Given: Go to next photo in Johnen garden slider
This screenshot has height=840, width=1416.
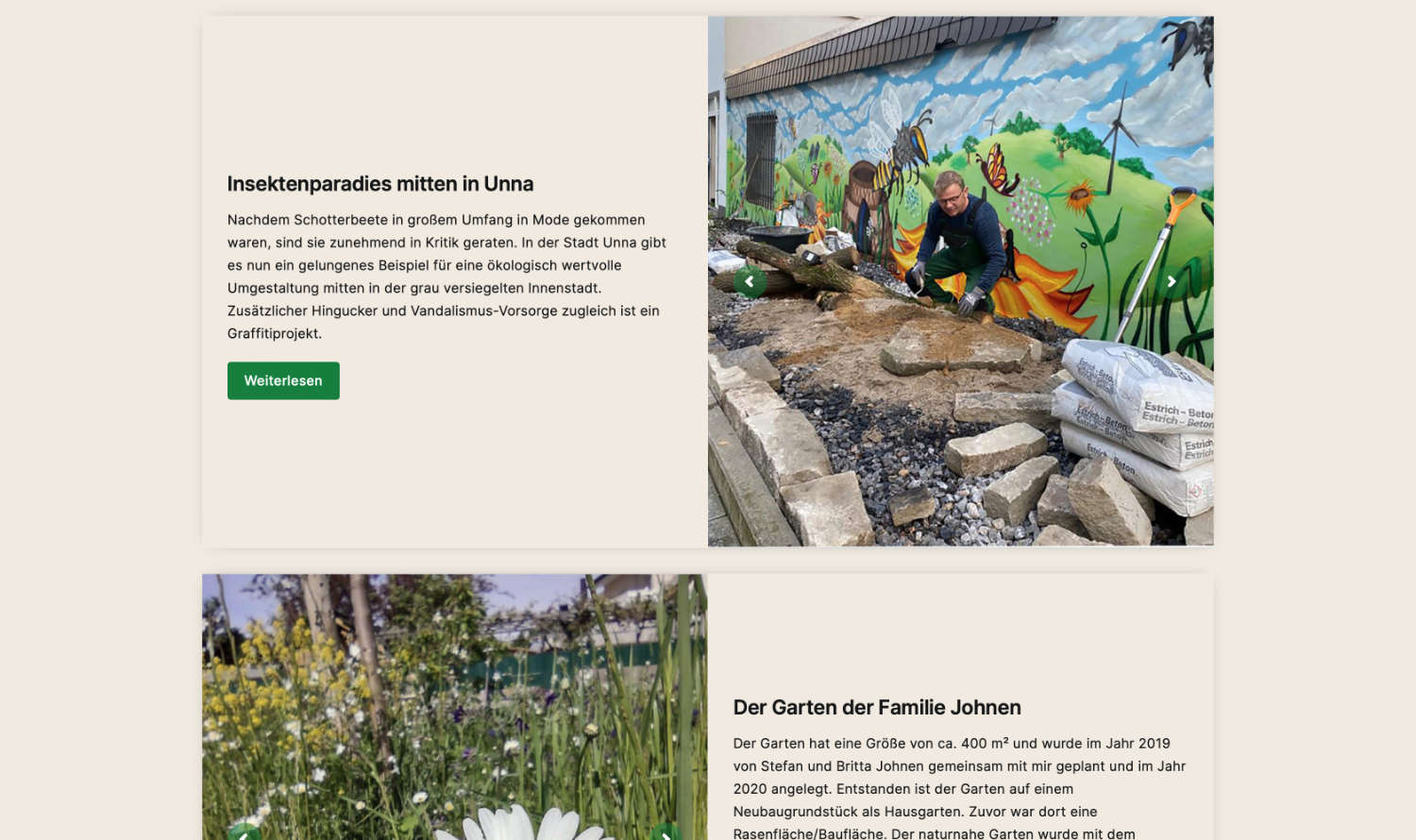Looking at the screenshot, I should pyautogui.click(x=666, y=832).
